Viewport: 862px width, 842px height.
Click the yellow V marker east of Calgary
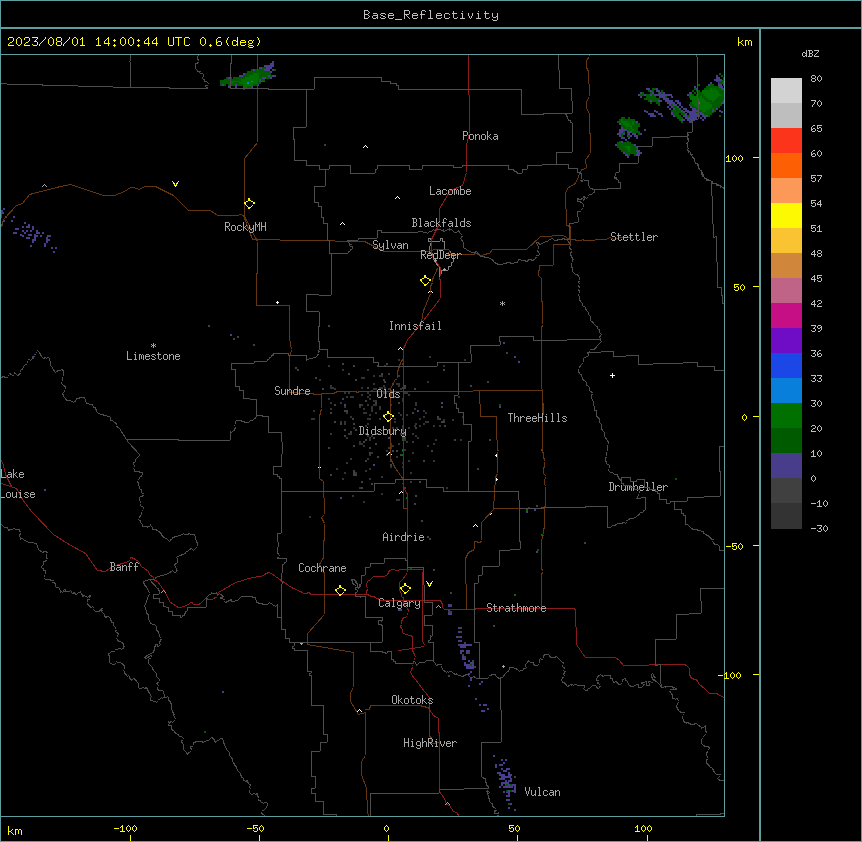point(429,584)
